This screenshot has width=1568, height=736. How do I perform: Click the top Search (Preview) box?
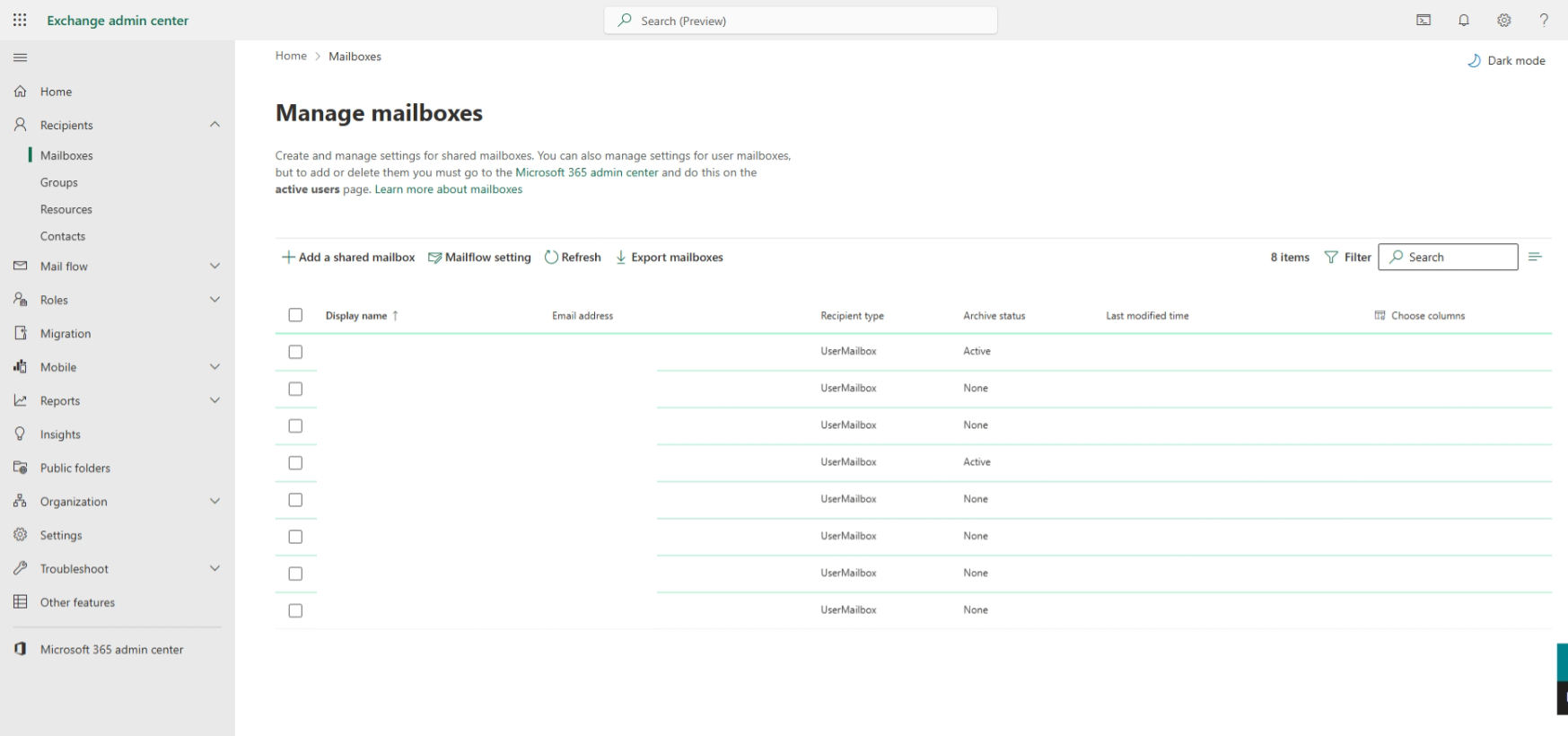pos(801,21)
